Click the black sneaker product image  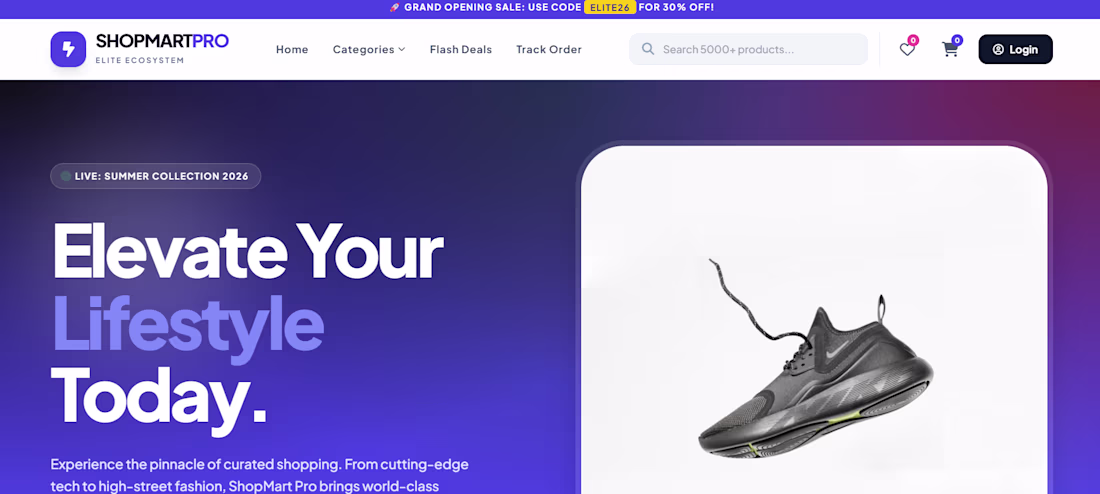(814, 359)
